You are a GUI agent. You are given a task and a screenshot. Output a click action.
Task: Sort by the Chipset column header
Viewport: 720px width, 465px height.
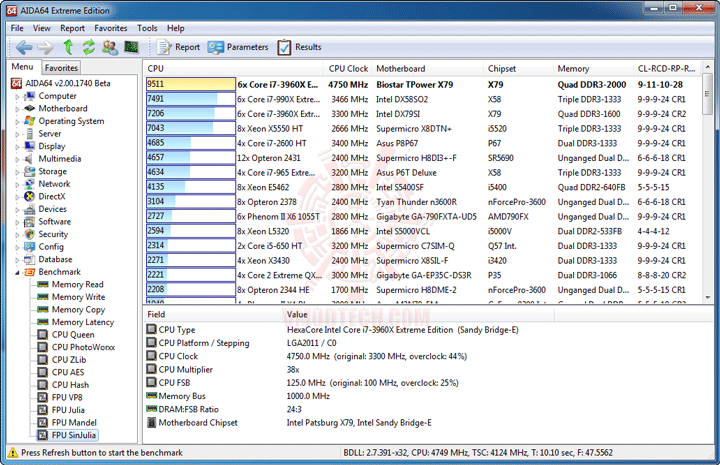(x=518, y=68)
